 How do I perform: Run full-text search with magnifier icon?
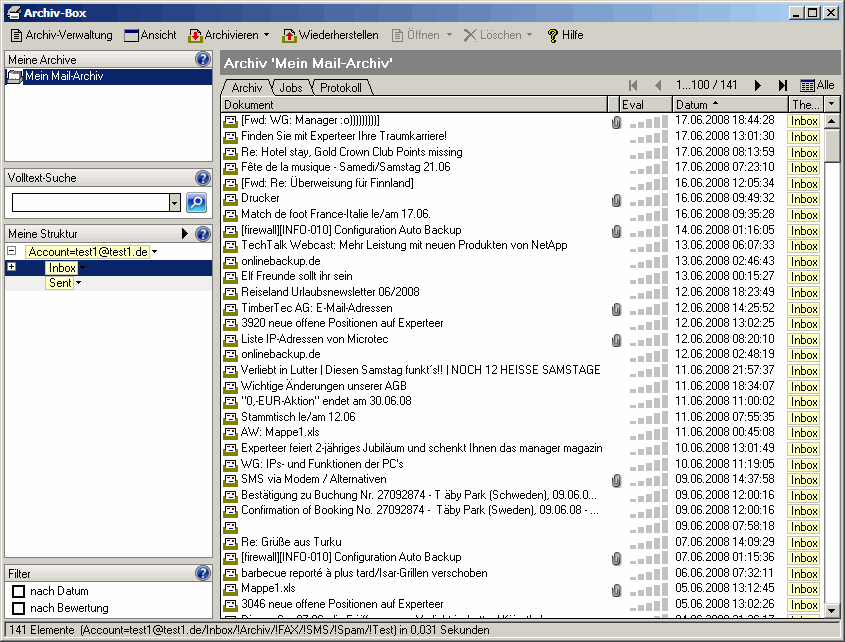196,202
